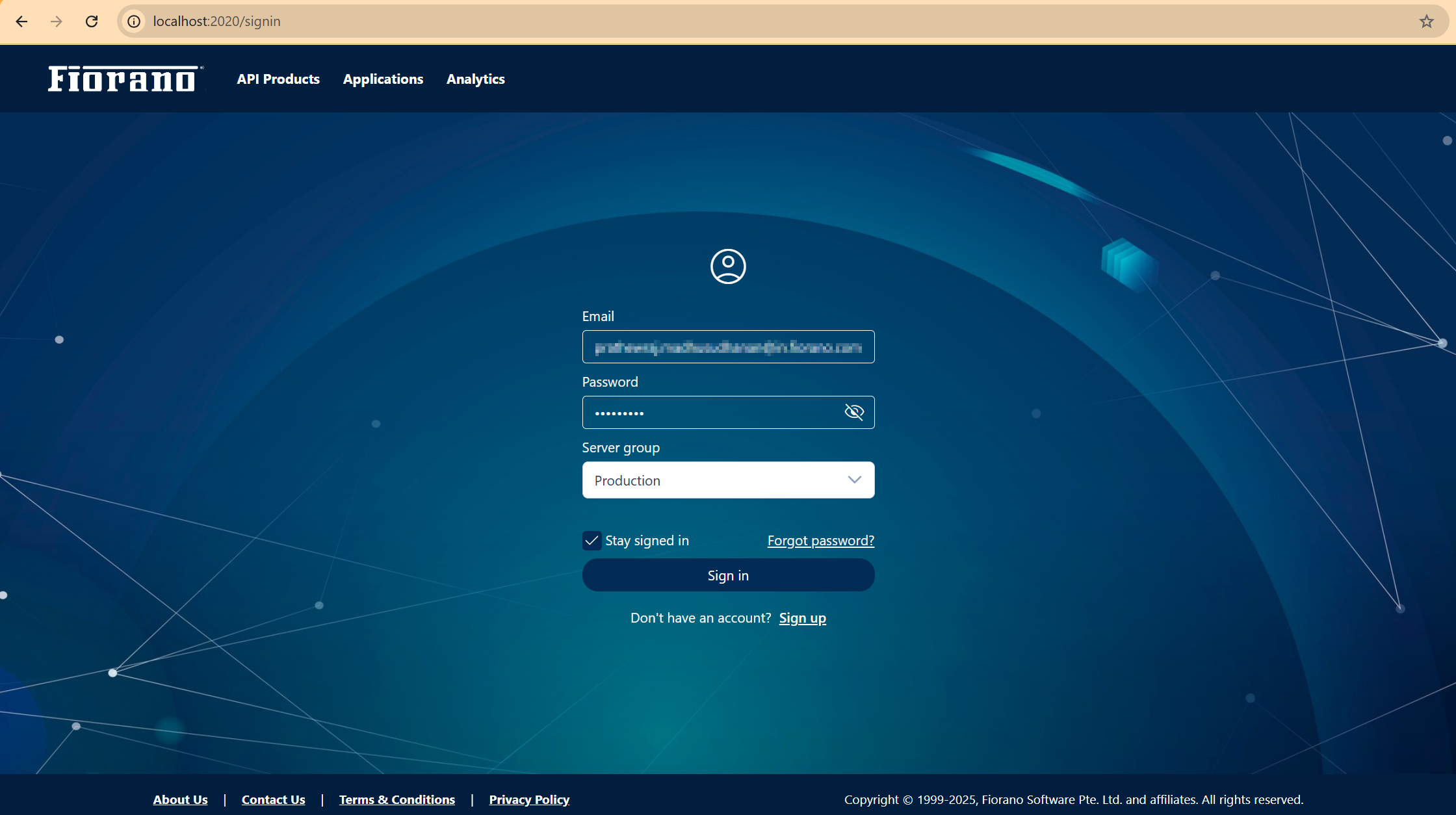1456x815 pixels.
Task: Open the Sign up link
Action: (x=803, y=618)
